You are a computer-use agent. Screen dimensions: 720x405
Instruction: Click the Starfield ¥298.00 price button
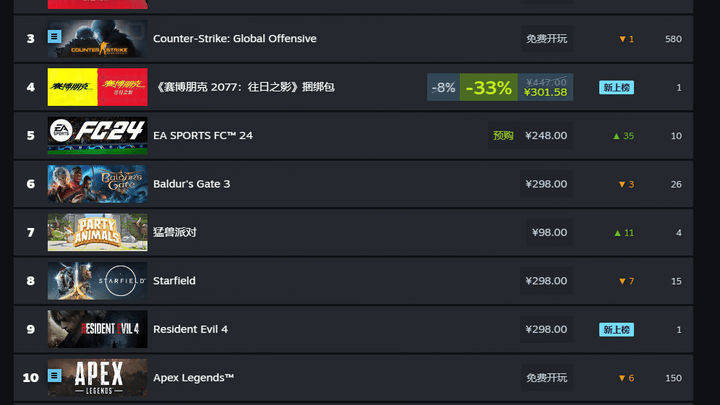[546, 281]
